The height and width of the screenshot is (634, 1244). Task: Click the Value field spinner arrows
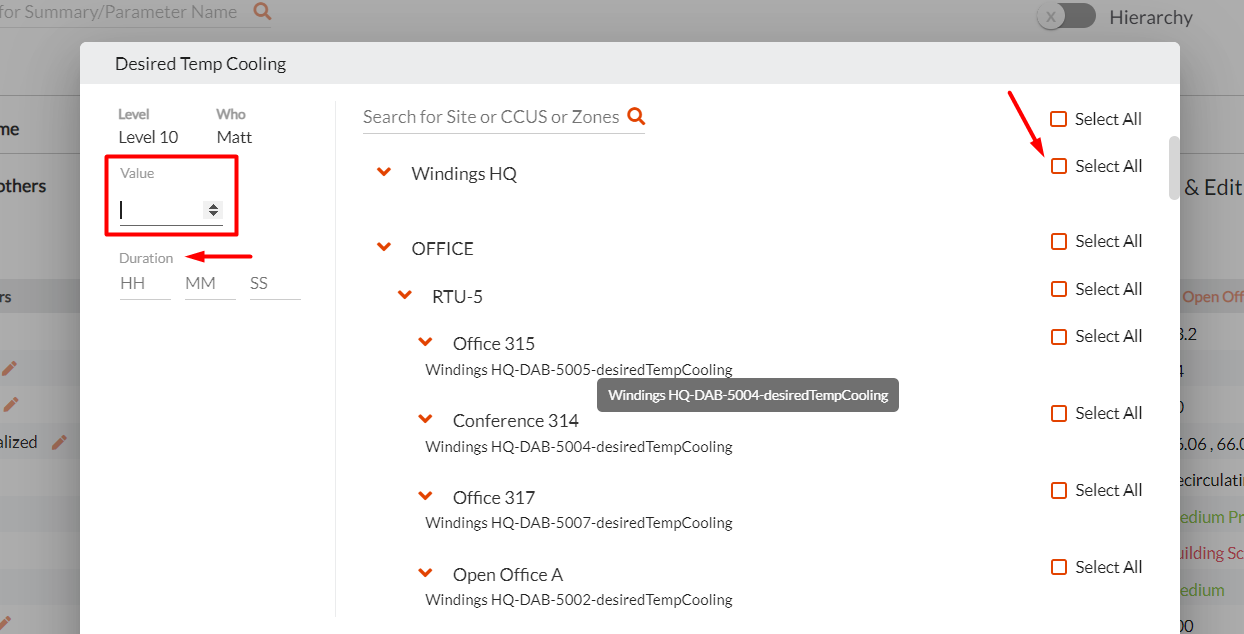212,210
